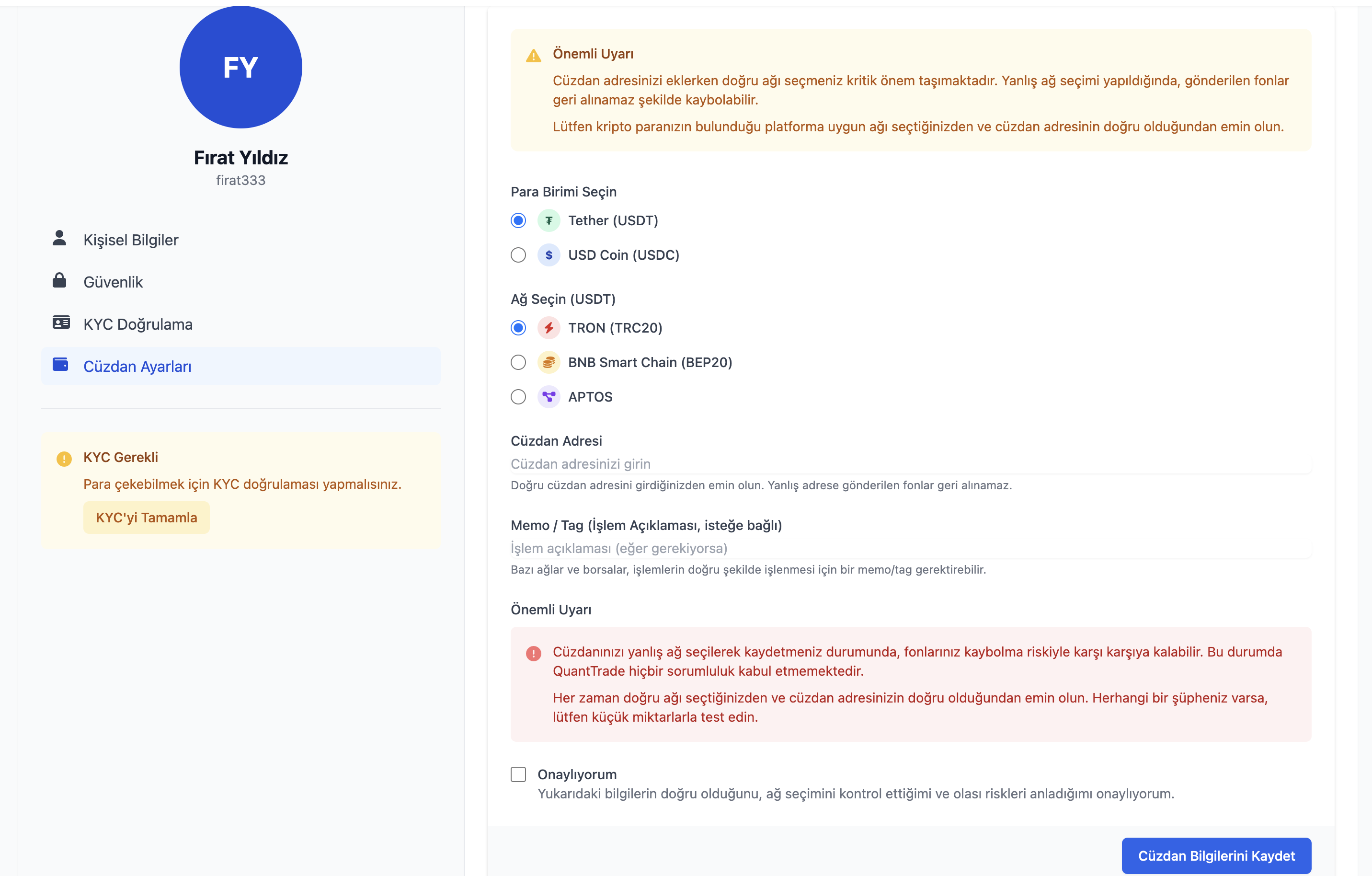Click the ID card icon beside KYC Doğrulama
This screenshot has width=1372, height=876.
click(x=61, y=323)
